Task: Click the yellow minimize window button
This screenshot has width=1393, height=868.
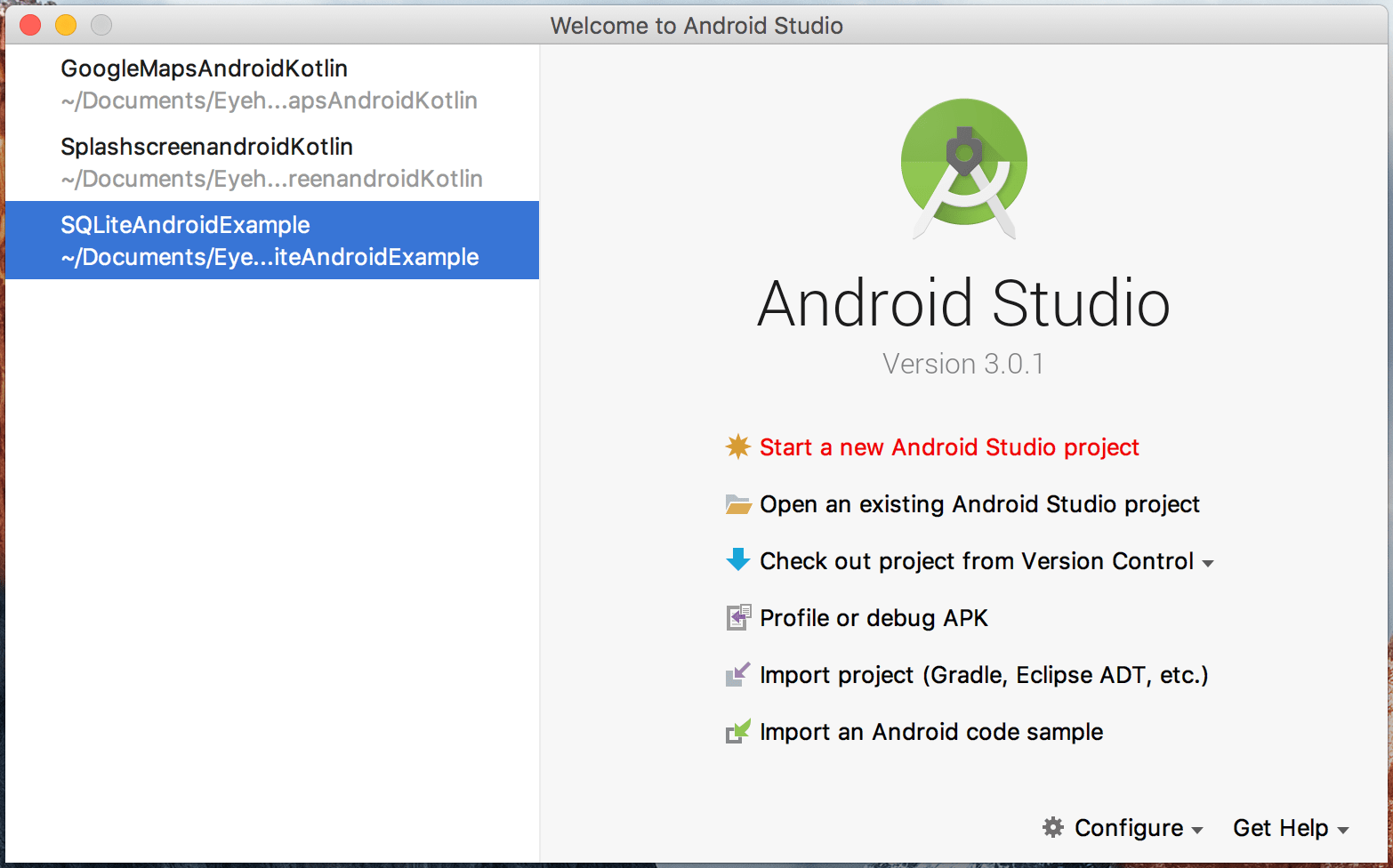Action: (x=65, y=25)
